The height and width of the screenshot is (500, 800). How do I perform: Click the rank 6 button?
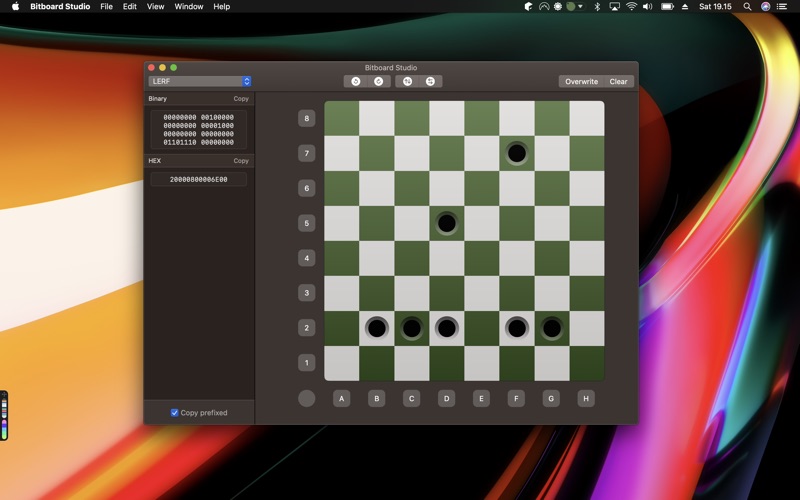pos(307,188)
